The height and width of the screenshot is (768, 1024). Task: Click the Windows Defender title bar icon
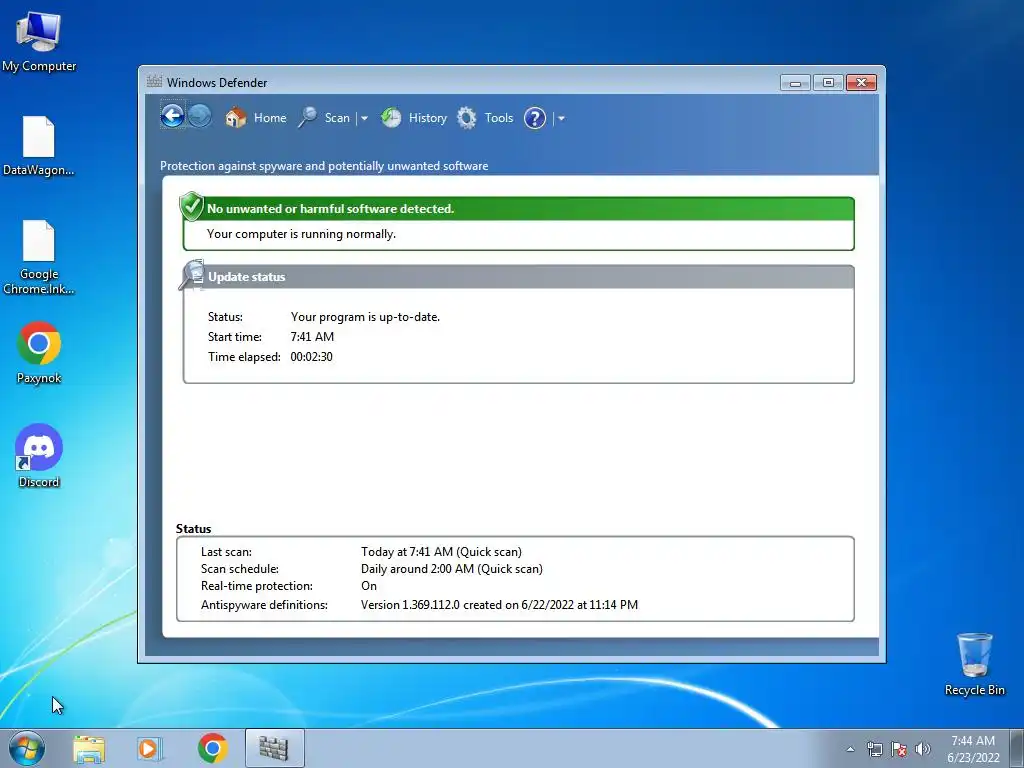[x=154, y=82]
